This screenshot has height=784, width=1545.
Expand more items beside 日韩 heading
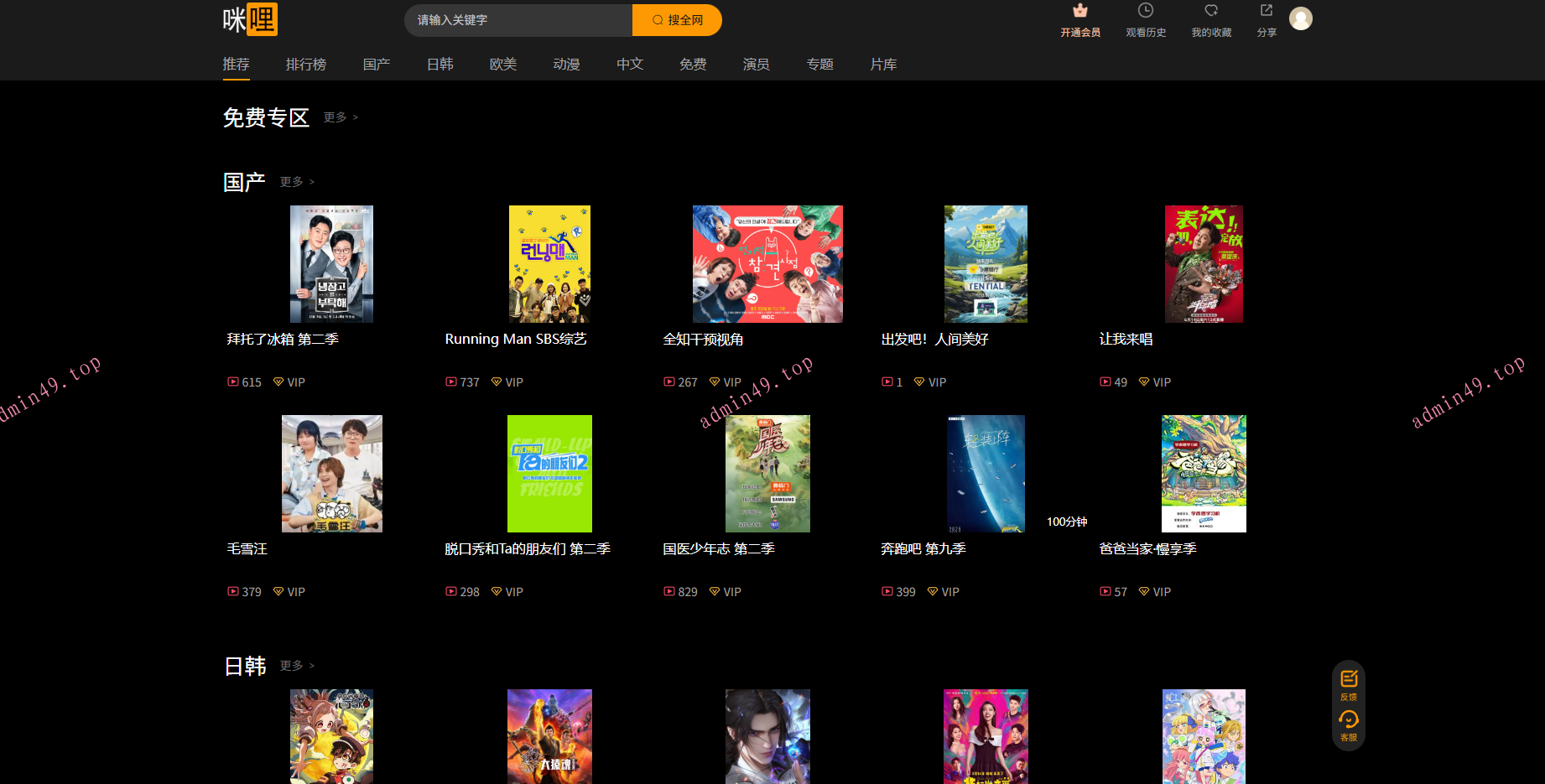click(297, 666)
